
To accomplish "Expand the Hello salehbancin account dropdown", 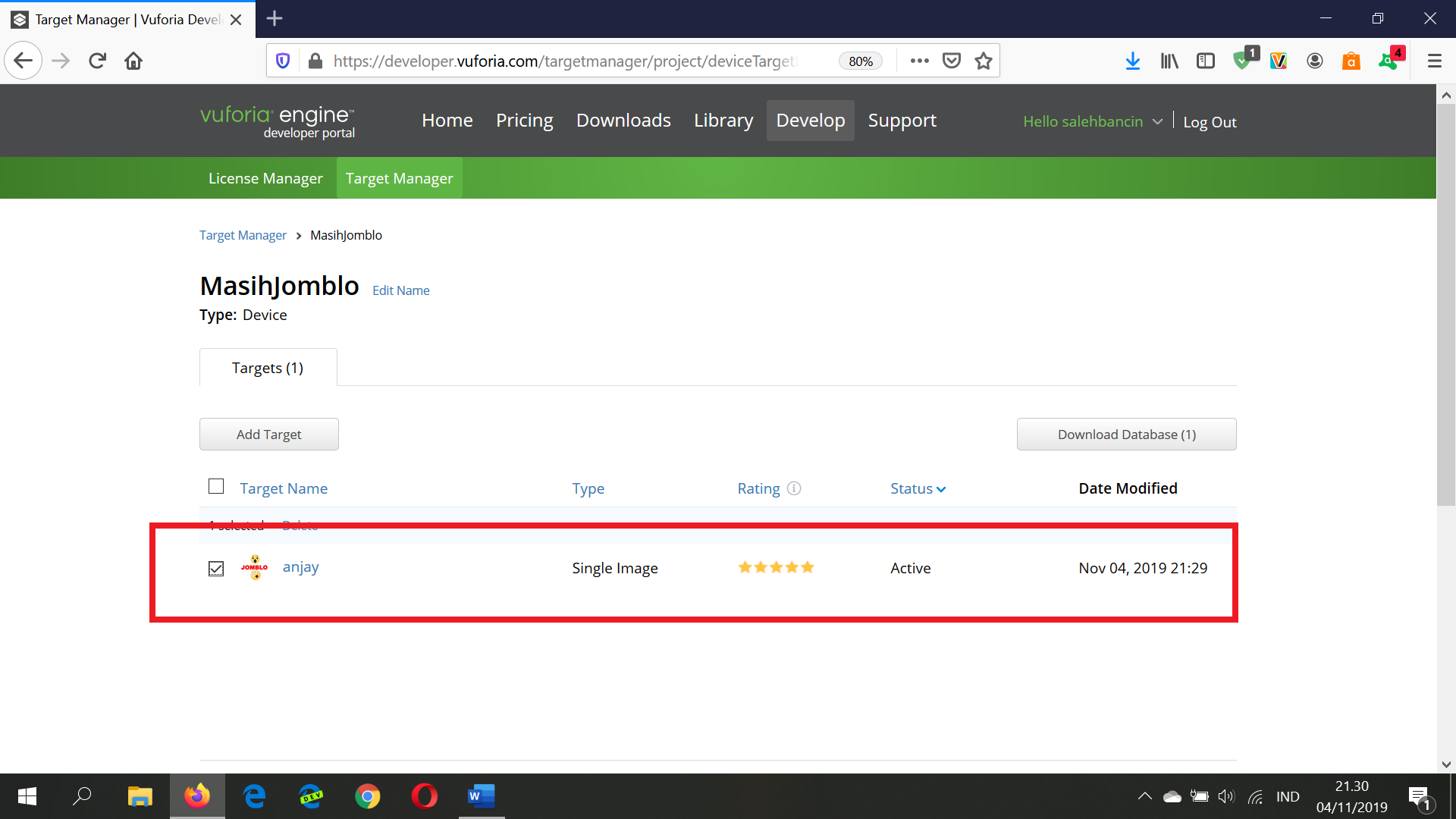I will pyautogui.click(x=1092, y=121).
